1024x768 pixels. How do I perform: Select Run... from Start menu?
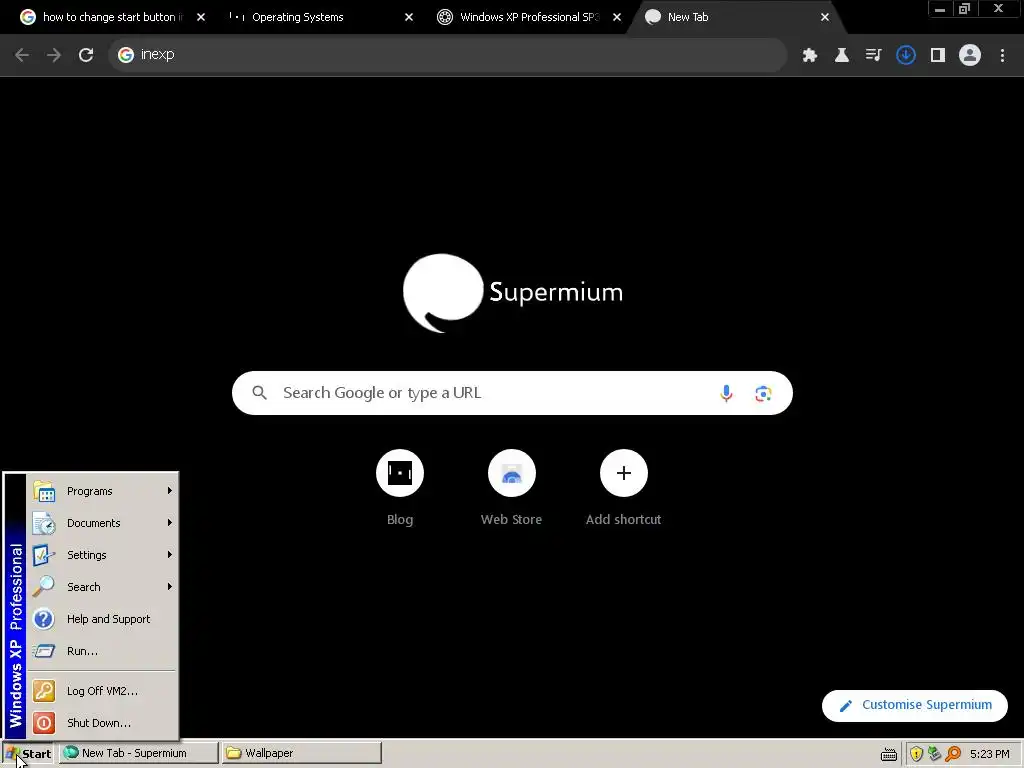click(103, 651)
